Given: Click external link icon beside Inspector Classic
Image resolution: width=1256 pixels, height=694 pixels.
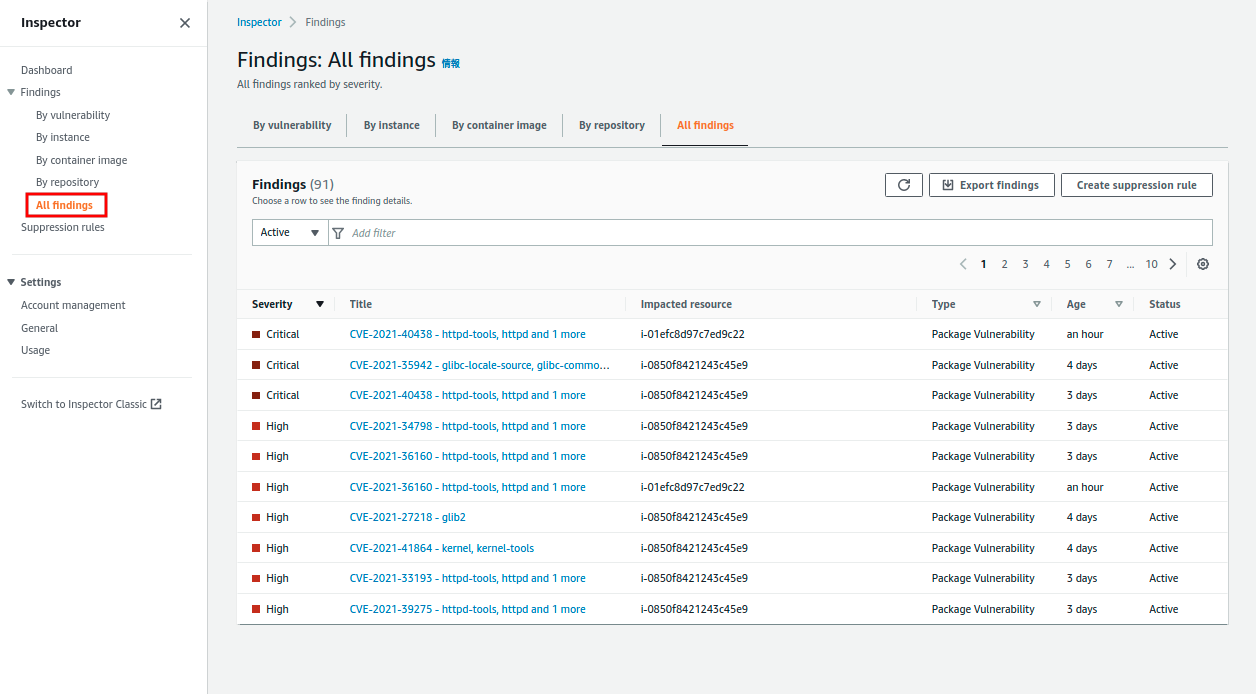Looking at the screenshot, I should 156,404.
